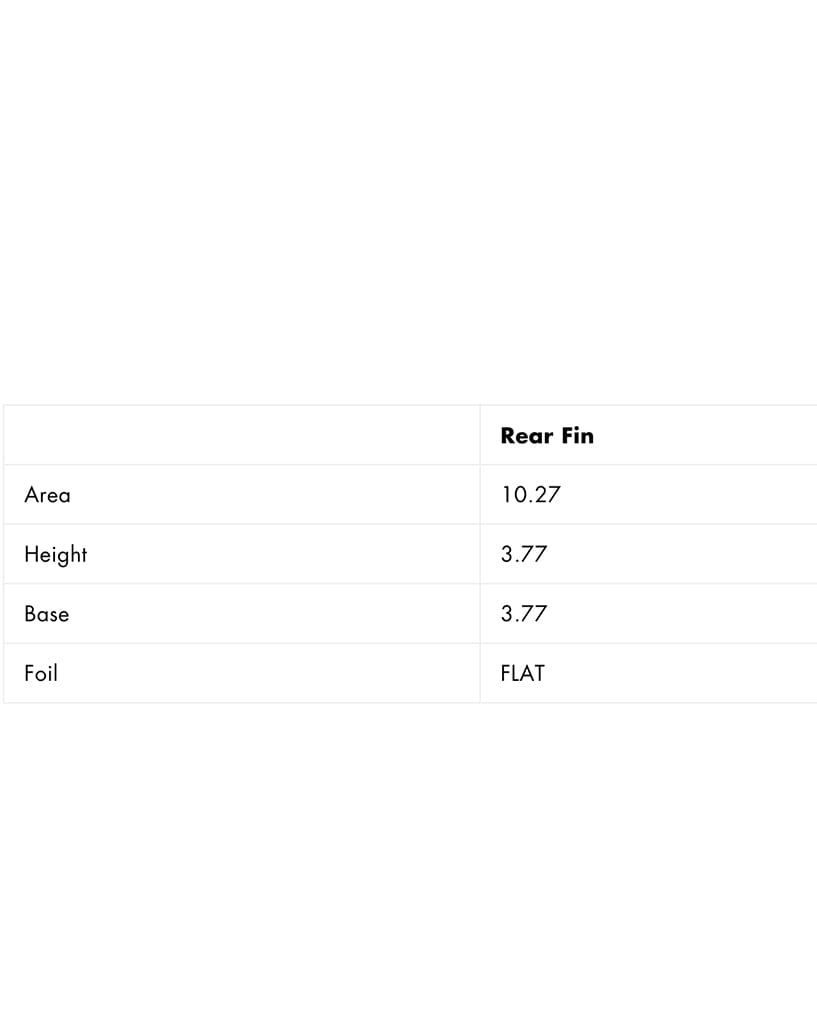This screenshot has width=817, height=1024.
Task: Select the "Foil" row label
Action: [x=41, y=674]
